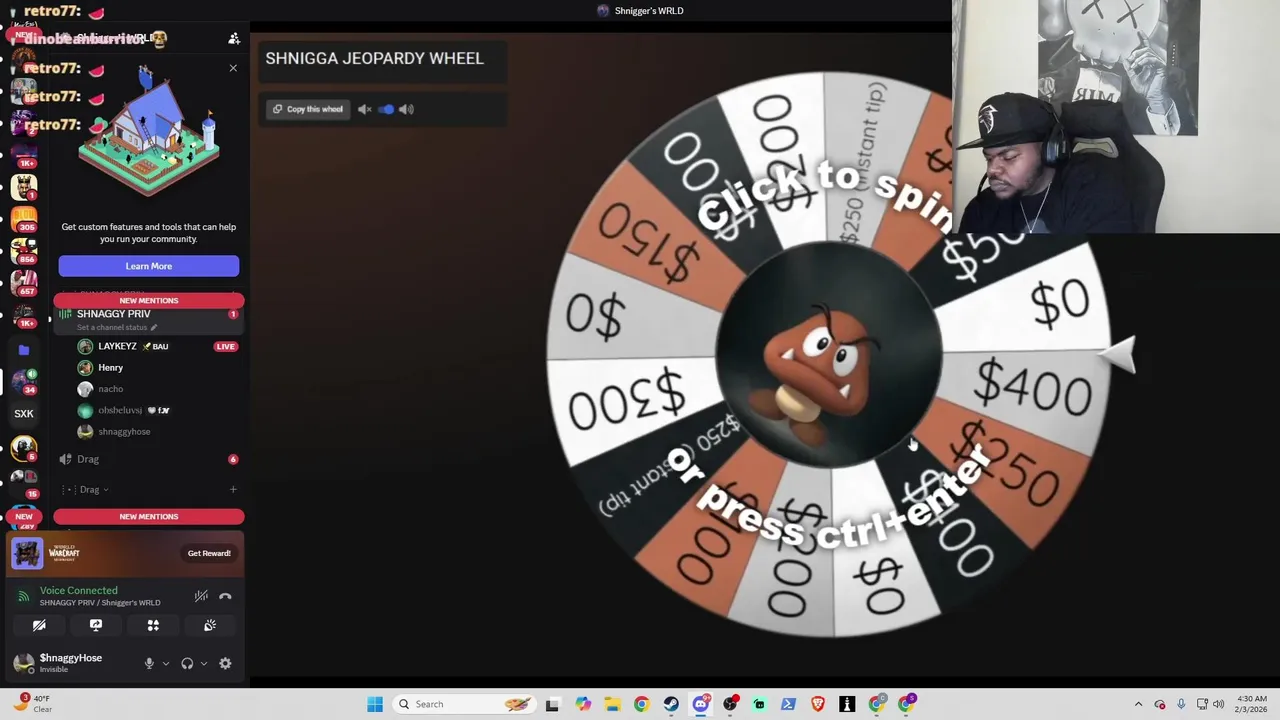The image size is (1280, 720).
Task: Click the lower NEW MENTIONS banner
Action: [x=148, y=516]
